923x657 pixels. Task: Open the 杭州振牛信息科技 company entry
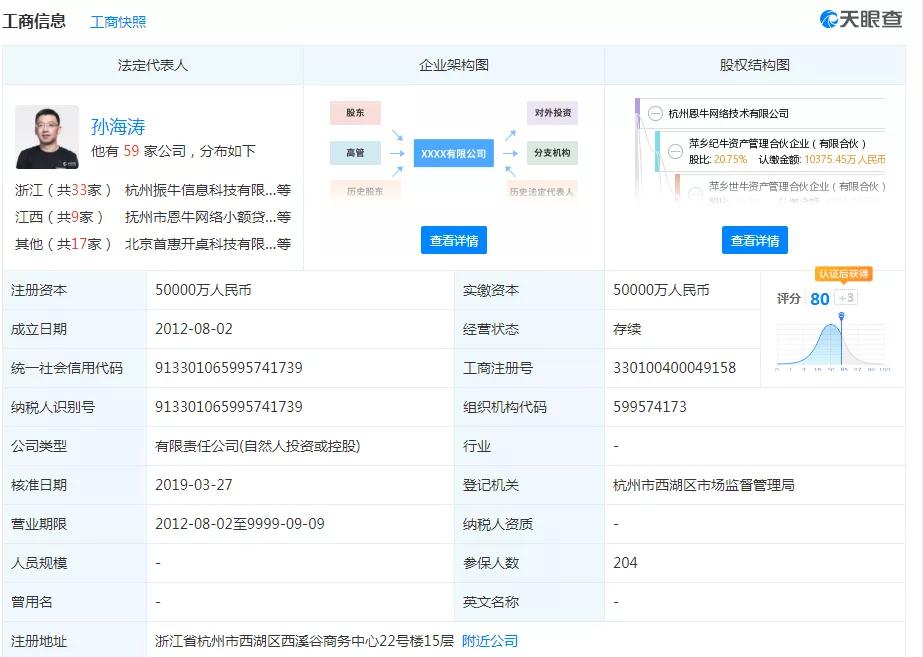(200, 190)
